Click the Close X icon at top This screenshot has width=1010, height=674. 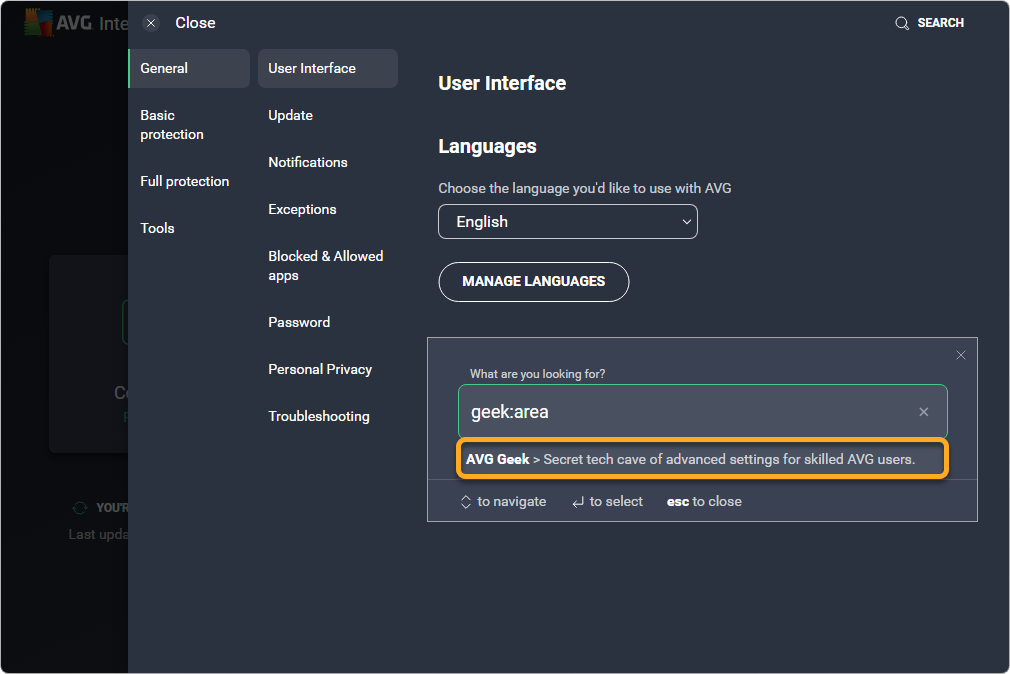click(x=151, y=23)
